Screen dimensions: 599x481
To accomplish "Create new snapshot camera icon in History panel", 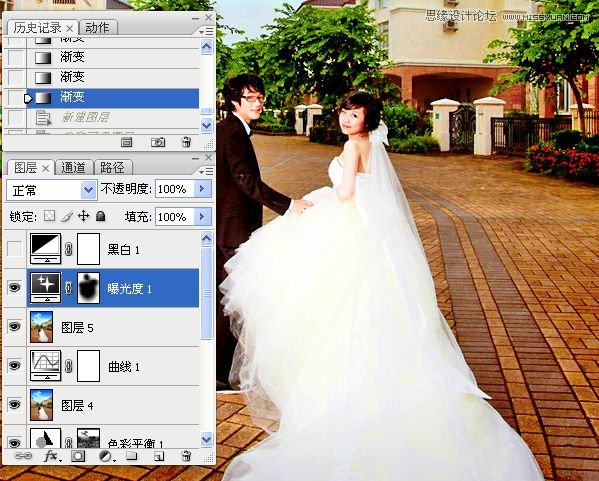I will click(x=158, y=143).
